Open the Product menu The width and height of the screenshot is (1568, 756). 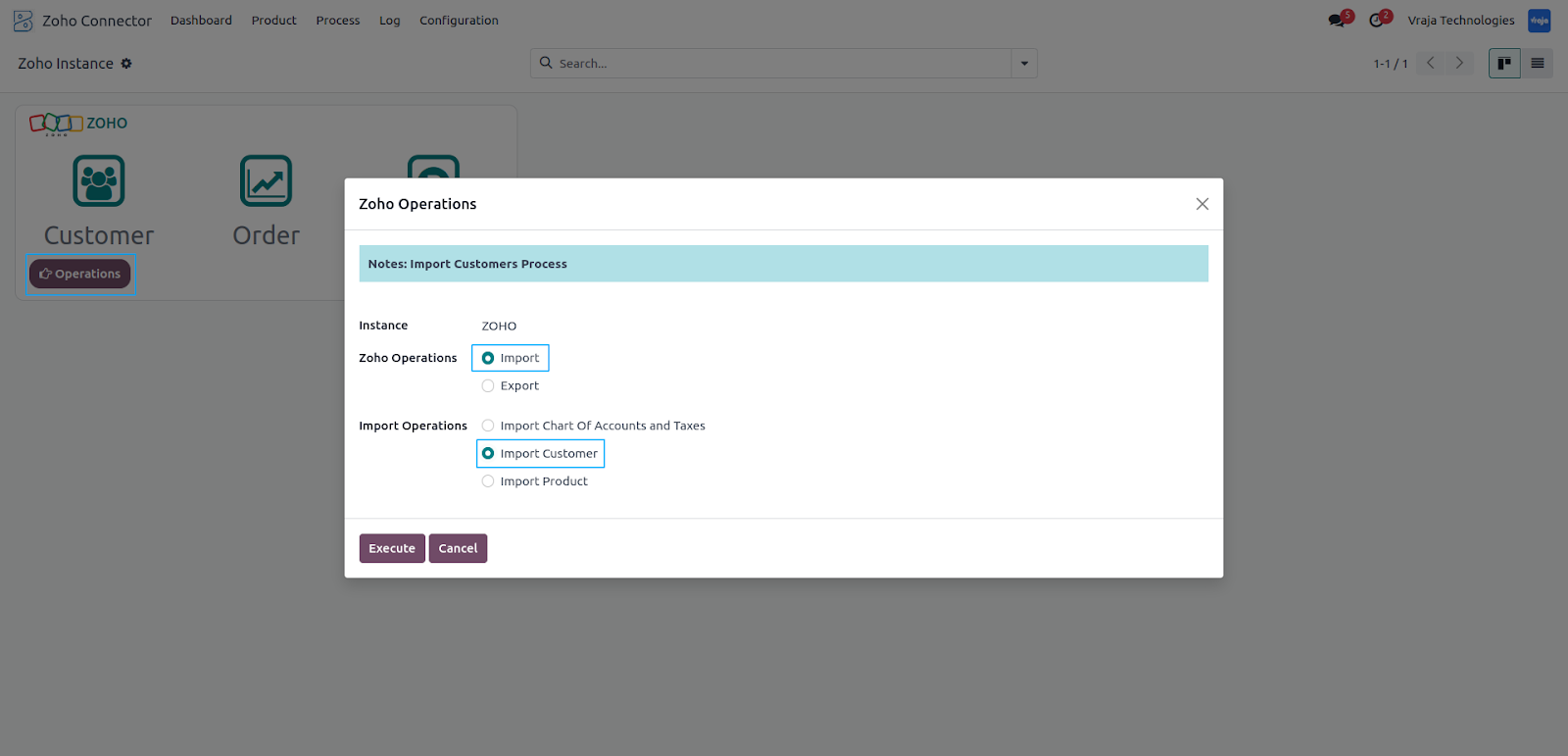point(273,21)
